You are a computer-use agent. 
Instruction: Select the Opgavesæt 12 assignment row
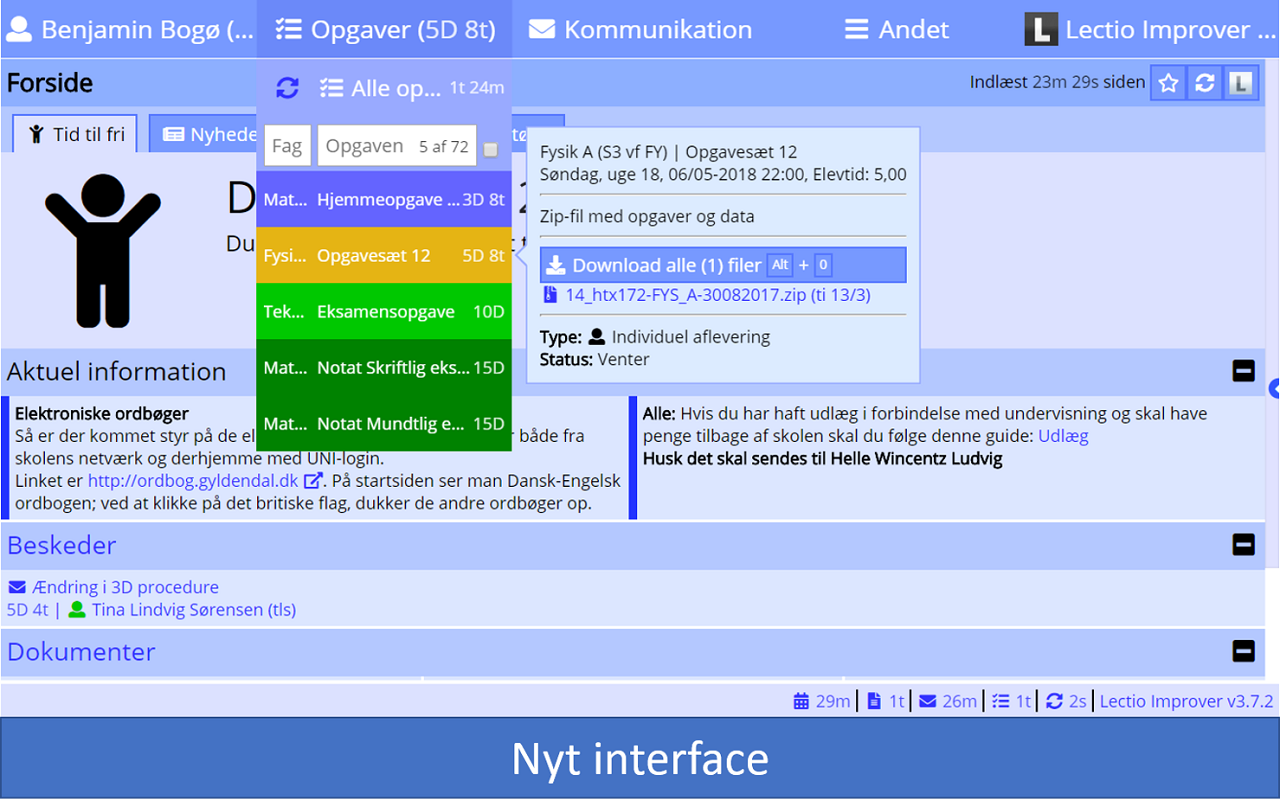tap(384, 255)
